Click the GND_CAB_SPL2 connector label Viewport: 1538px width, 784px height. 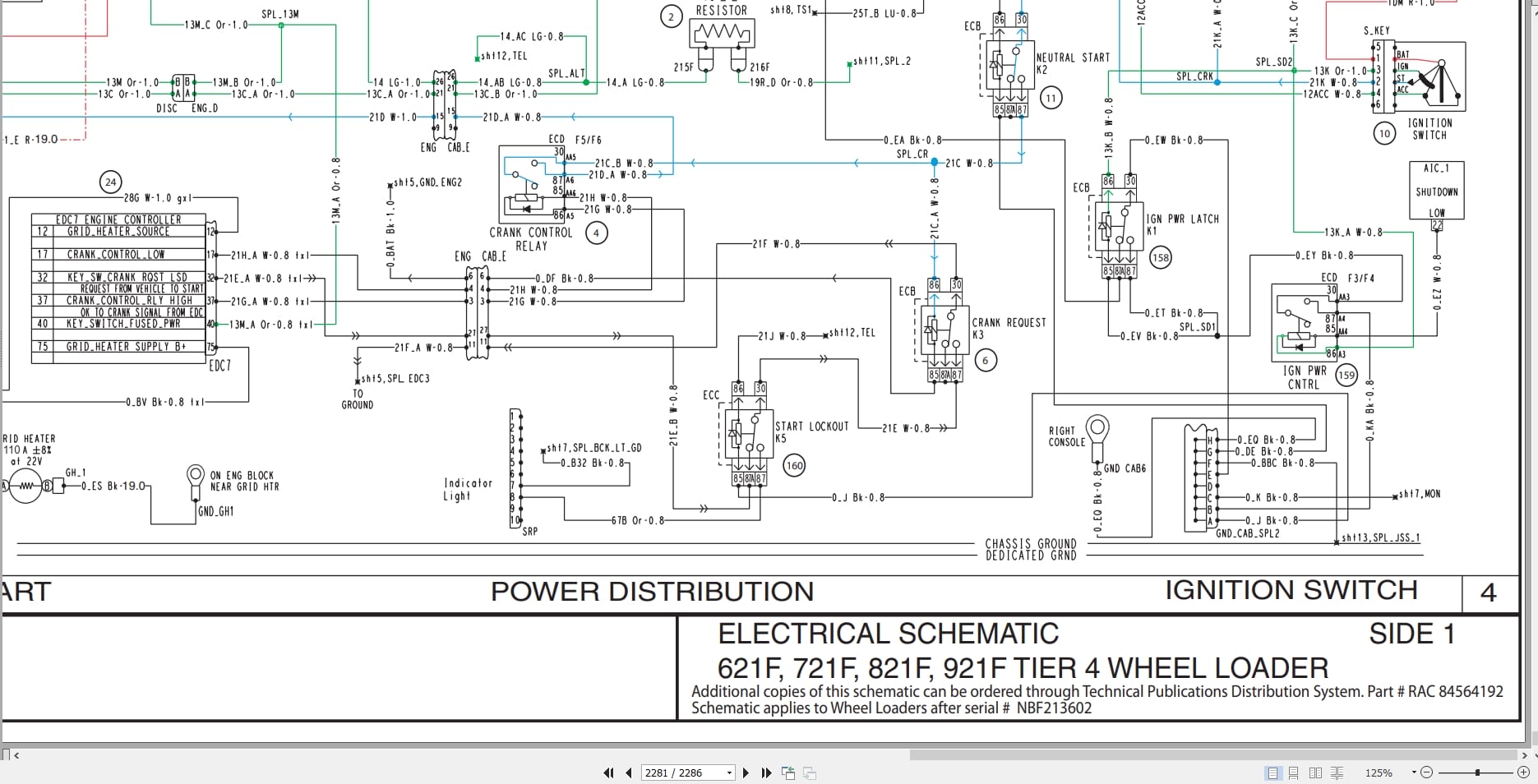point(1248,533)
